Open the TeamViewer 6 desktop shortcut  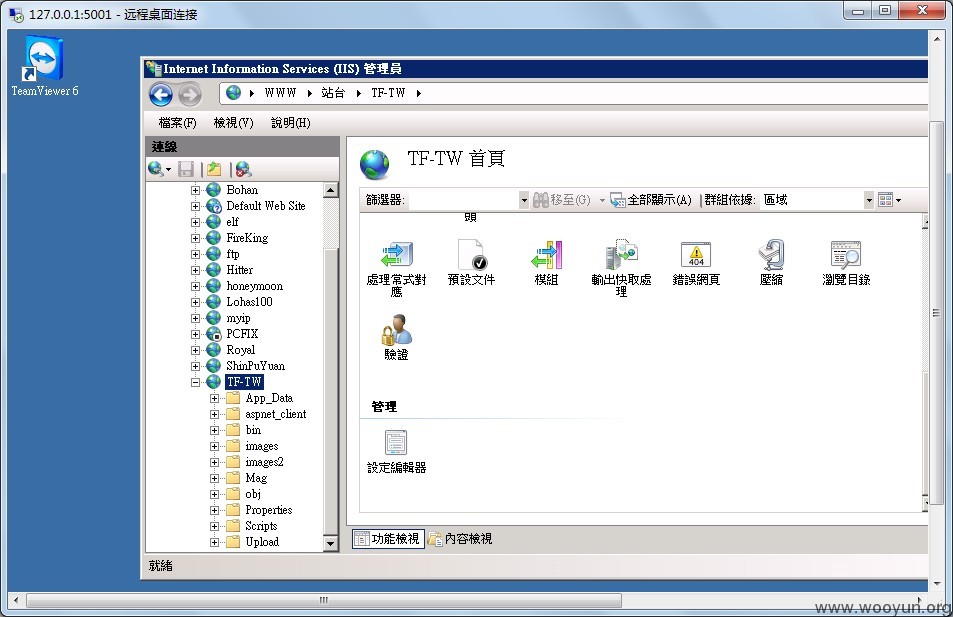click(44, 66)
